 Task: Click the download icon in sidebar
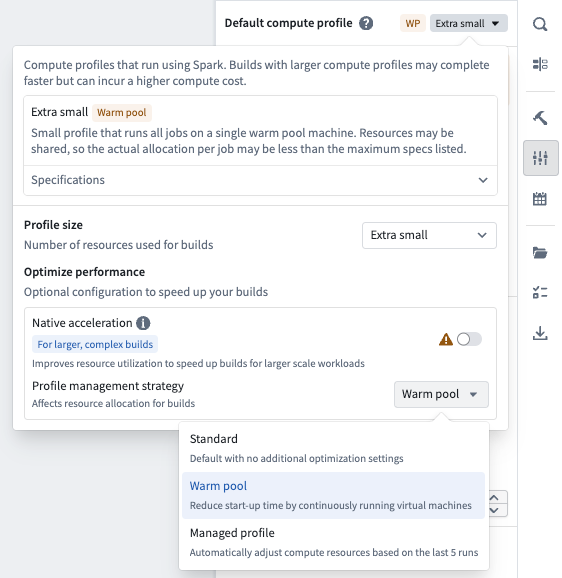click(540, 333)
